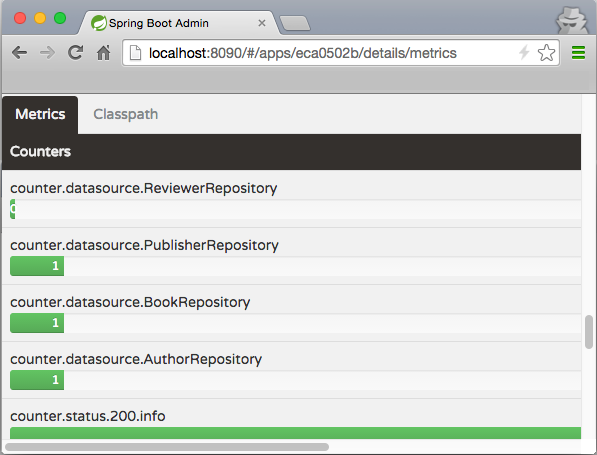Click the lightning bolt icon in address bar
This screenshot has width=597, height=455.
[x=524, y=52]
